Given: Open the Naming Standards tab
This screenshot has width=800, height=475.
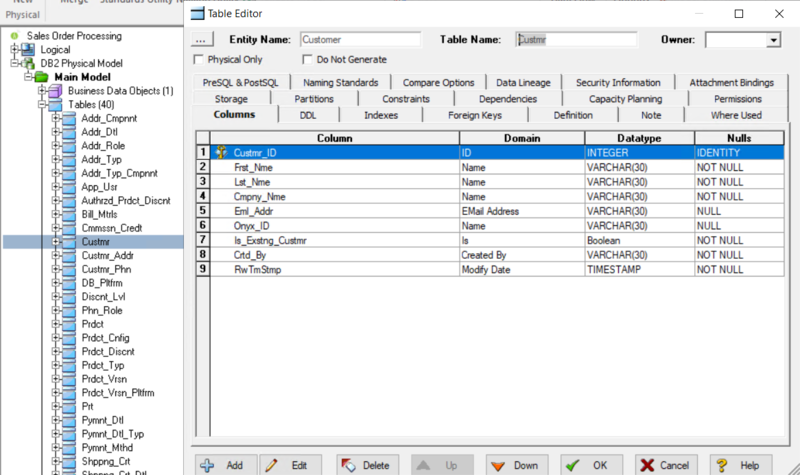Looking at the screenshot, I should 341,83.
